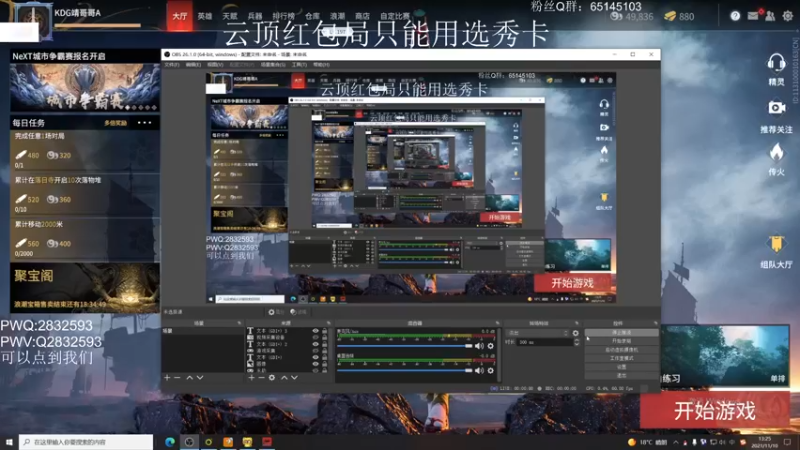Open source properties gear in sources toolbar
Image resolution: width=800 pixels, height=450 pixels.
click(x=272, y=378)
